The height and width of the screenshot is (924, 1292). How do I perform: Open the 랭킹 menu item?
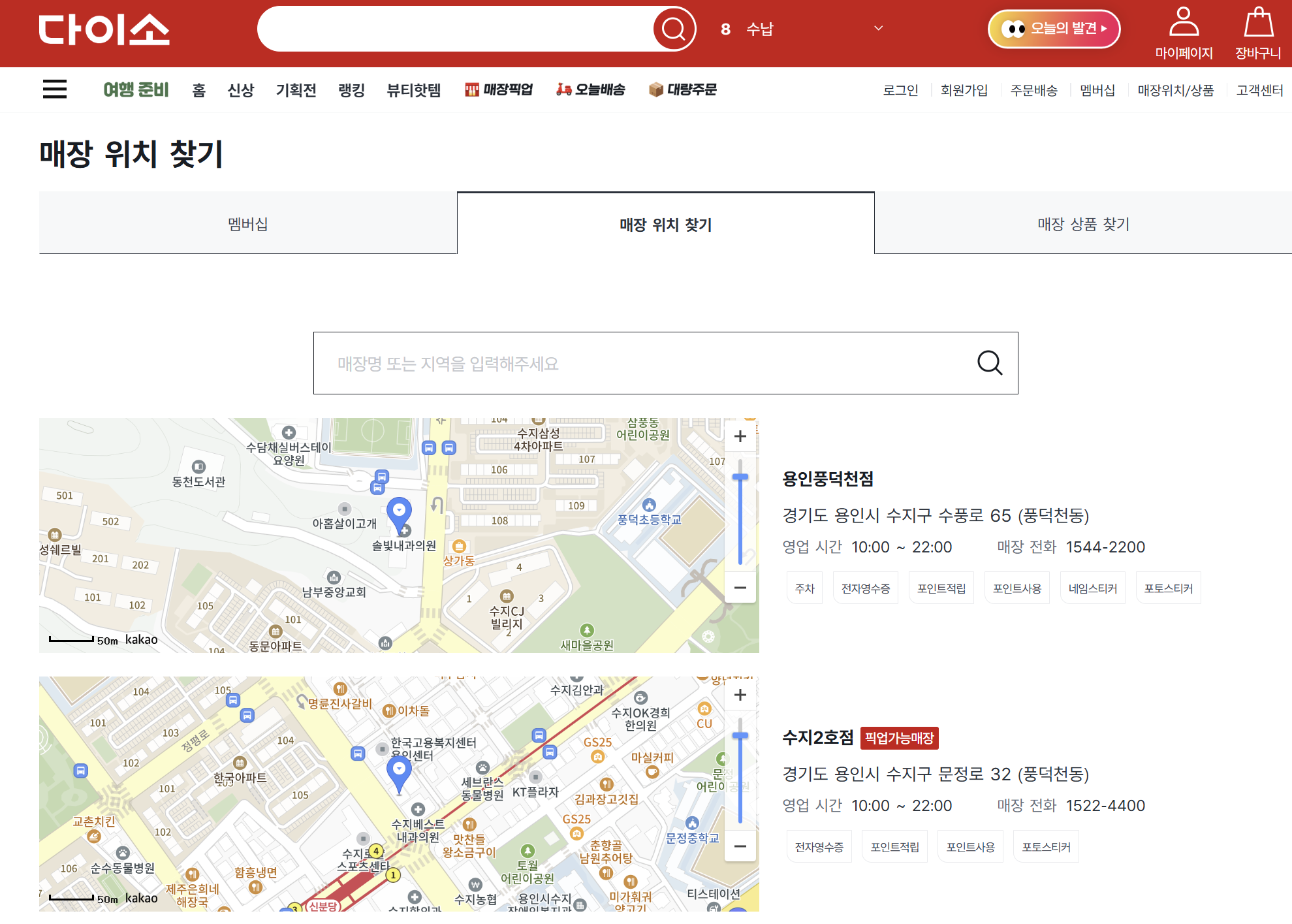tap(351, 90)
